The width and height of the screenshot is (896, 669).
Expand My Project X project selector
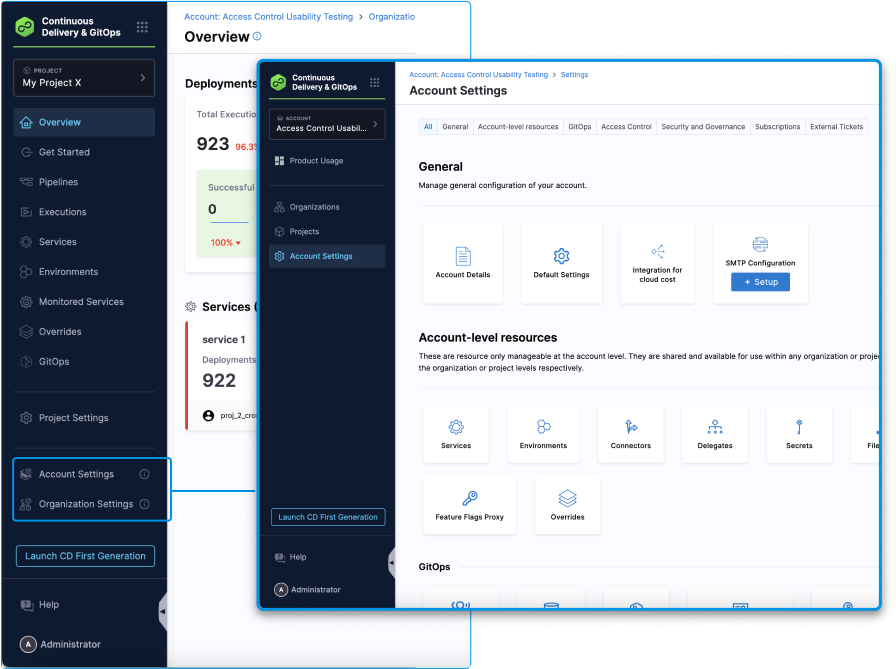(x=84, y=78)
